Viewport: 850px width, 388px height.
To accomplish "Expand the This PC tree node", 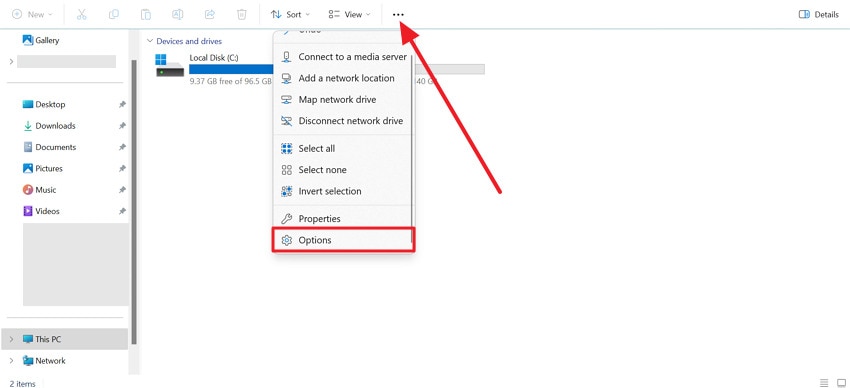I will 11,339.
